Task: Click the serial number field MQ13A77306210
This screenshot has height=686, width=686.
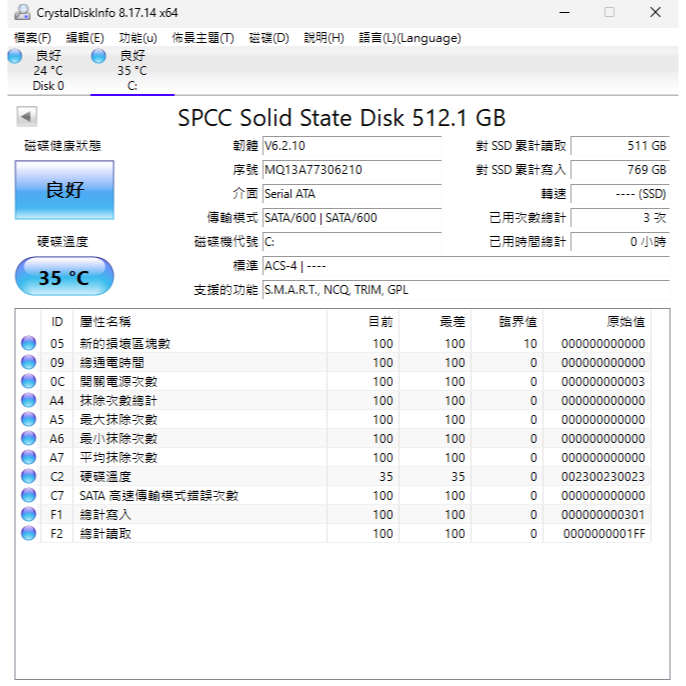Action: tap(352, 170)
